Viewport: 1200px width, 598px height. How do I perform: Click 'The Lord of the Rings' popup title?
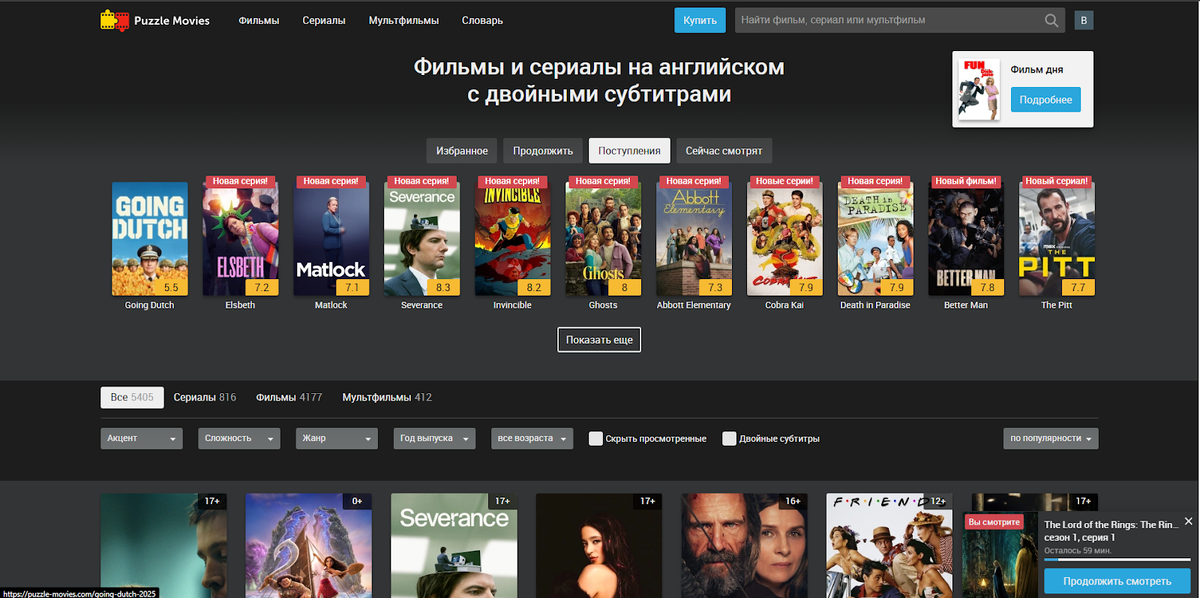click(1111, 524)
